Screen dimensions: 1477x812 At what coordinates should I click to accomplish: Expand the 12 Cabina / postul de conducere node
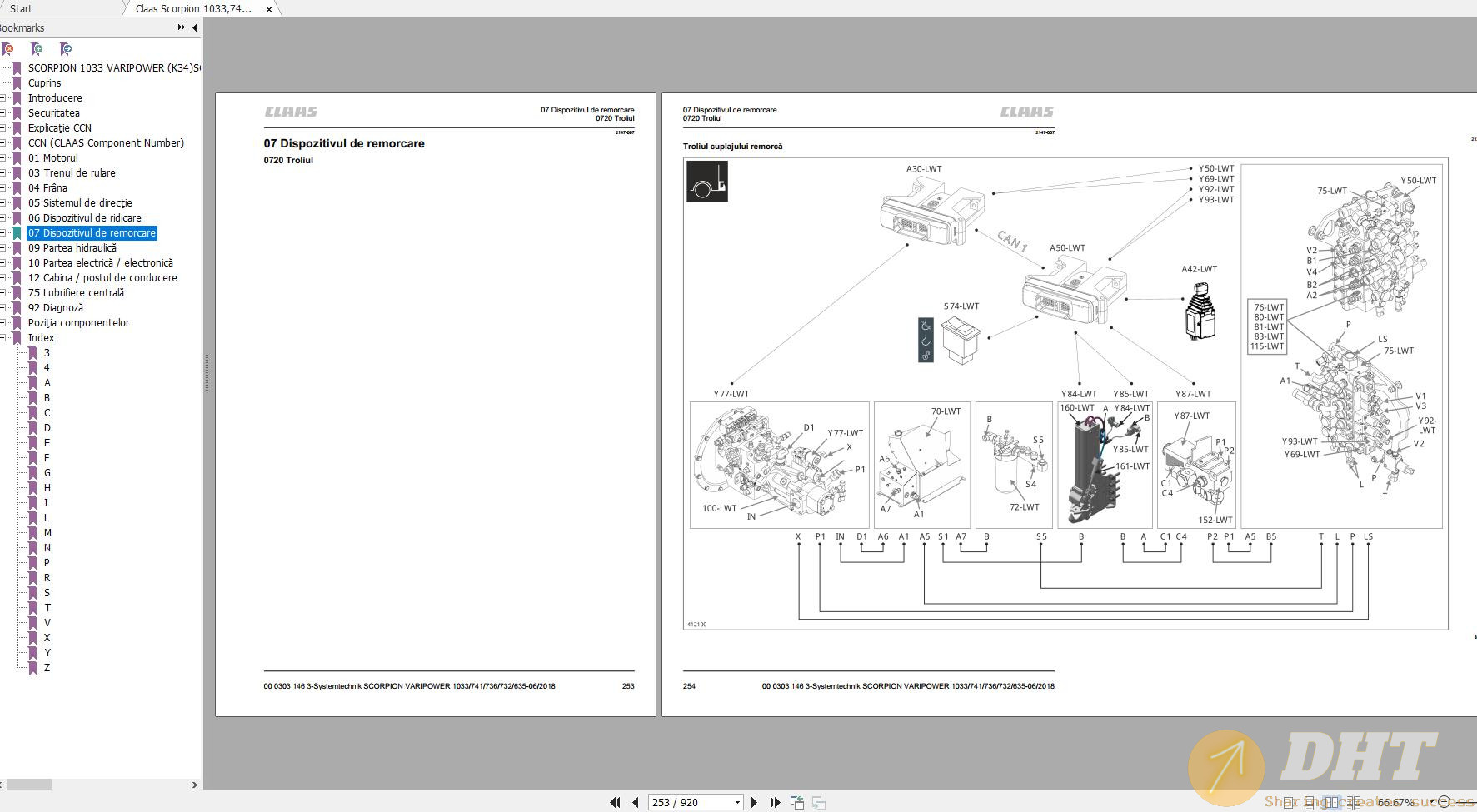pyautogui.click(x=2, y=277)
